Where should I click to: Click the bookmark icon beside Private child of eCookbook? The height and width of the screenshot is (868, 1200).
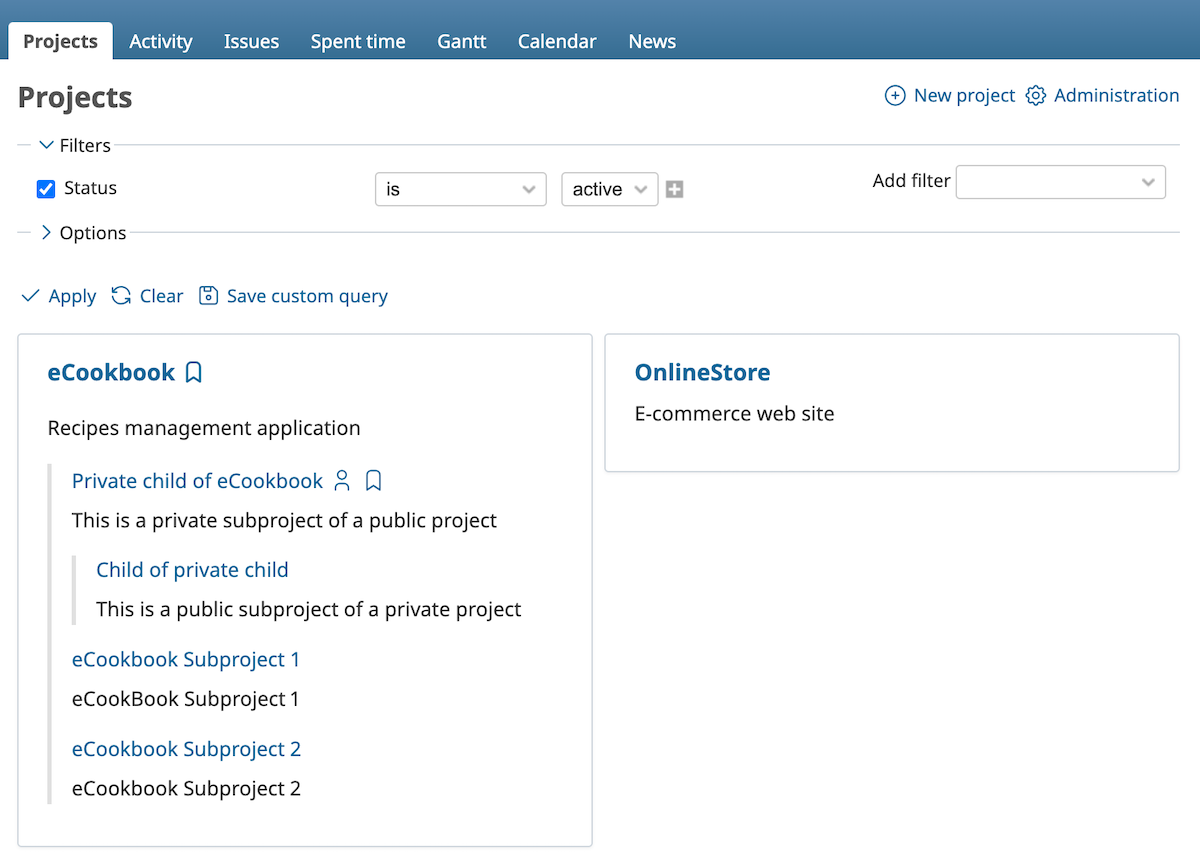(373, 481)
